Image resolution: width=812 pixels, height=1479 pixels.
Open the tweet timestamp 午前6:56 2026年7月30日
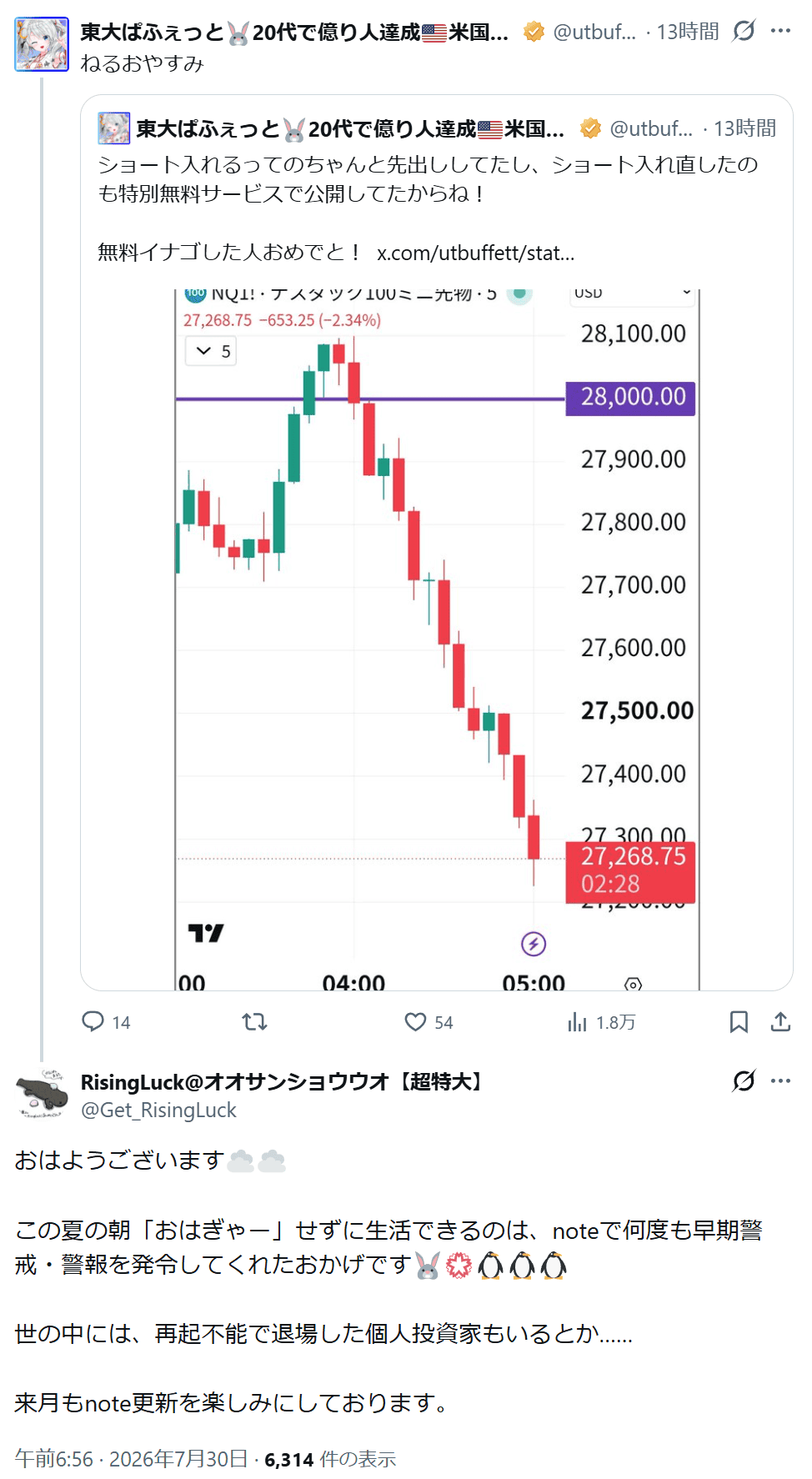132,1458
